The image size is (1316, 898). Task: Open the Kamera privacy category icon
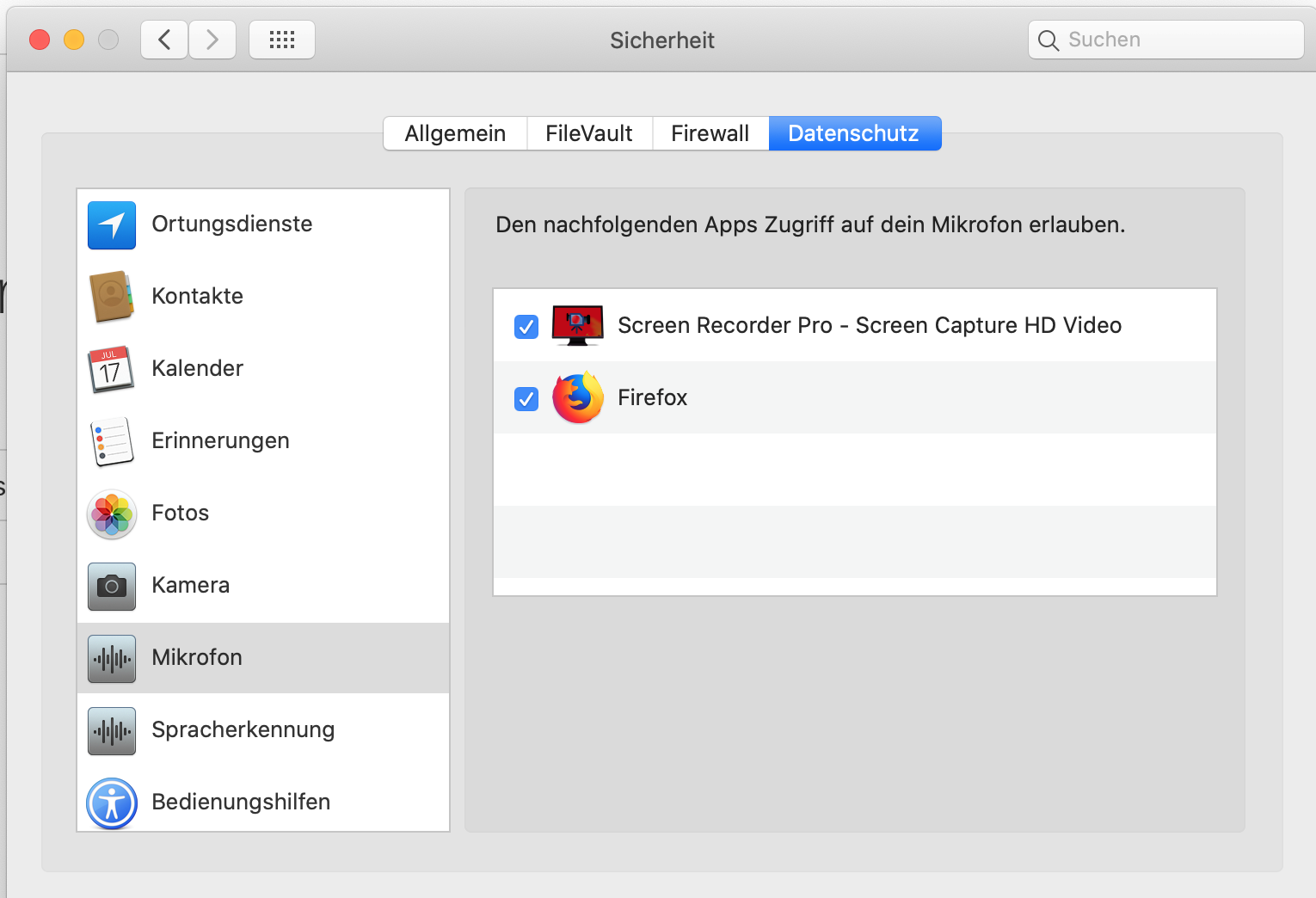coord(112,586)
